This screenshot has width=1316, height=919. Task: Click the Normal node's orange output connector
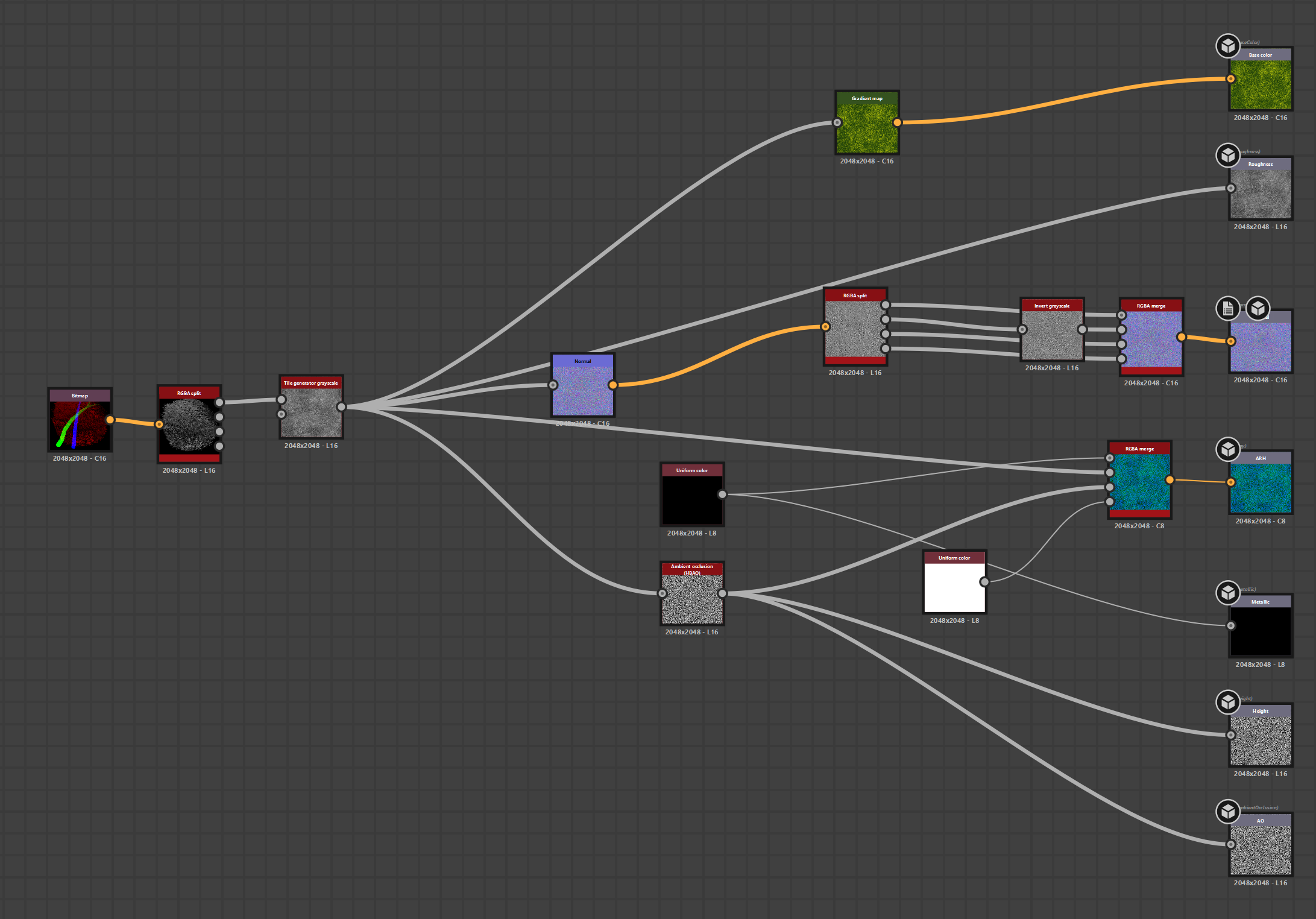coord(613,385)
